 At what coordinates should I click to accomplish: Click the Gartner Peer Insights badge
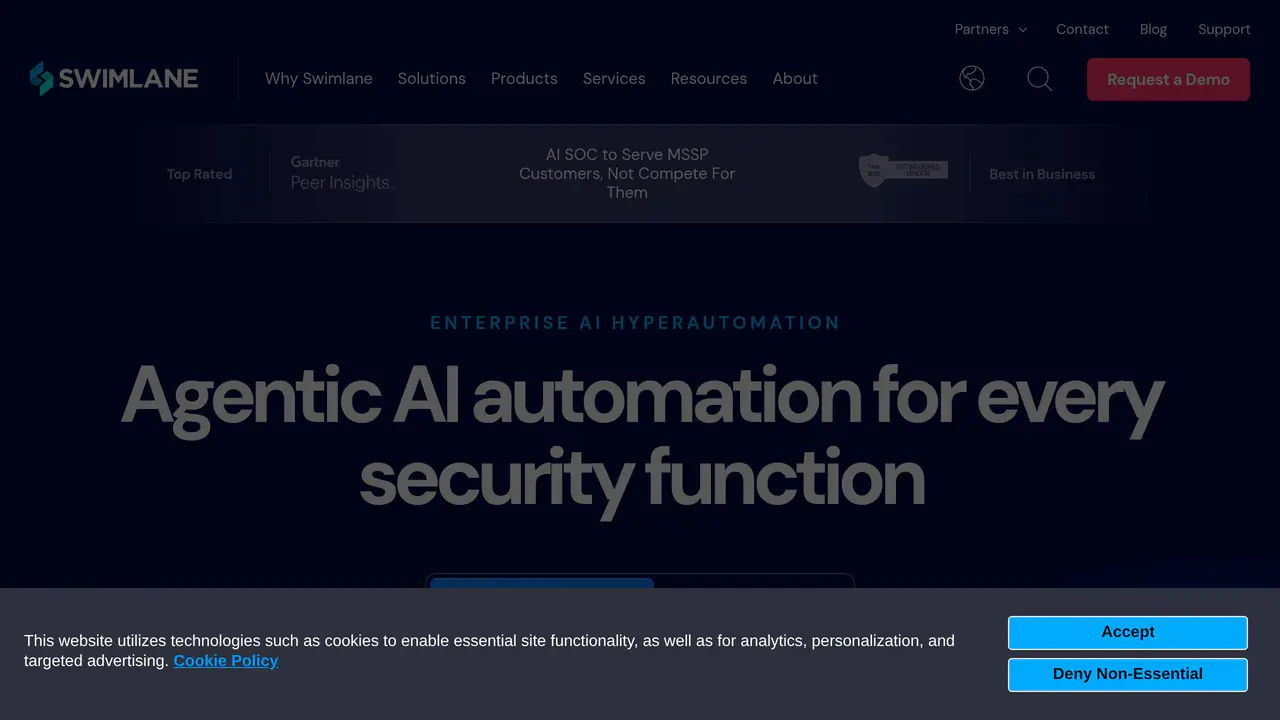(x=342, y=173)
